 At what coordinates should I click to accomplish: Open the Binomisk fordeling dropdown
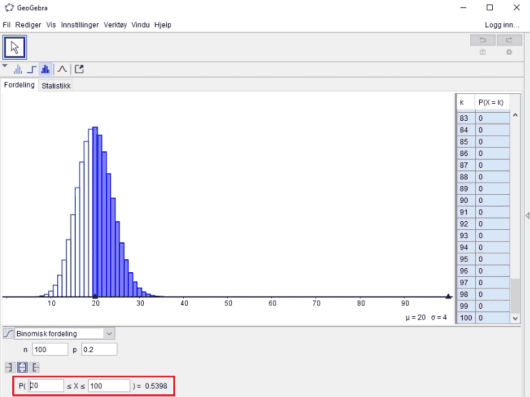click(65, 333)
